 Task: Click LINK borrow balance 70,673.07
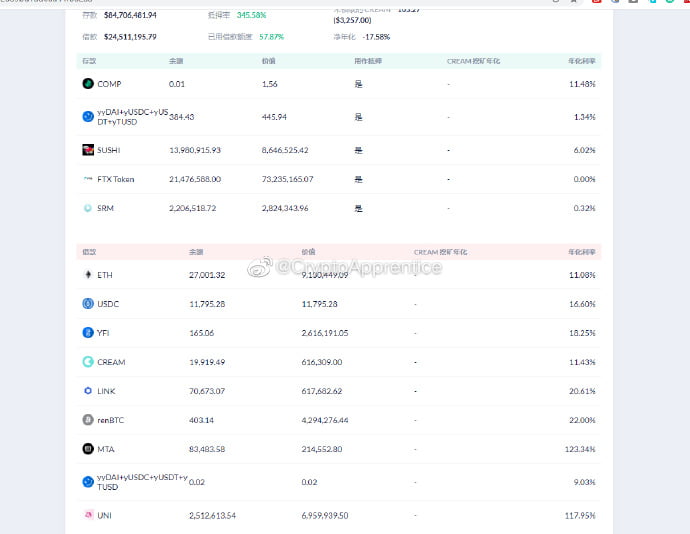tap(207, 391)
